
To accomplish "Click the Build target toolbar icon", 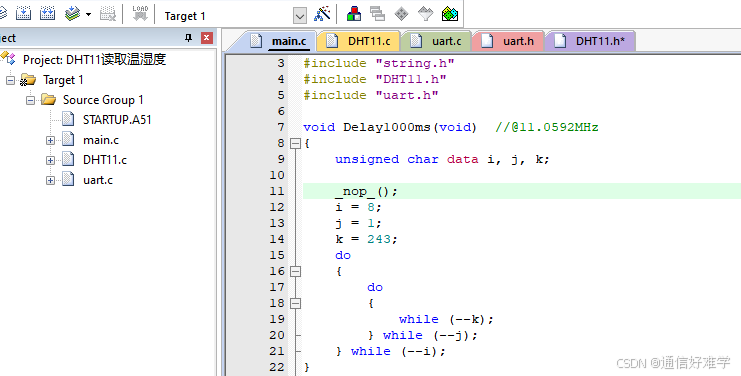I will pyautogui.click(x=24, y=13).
